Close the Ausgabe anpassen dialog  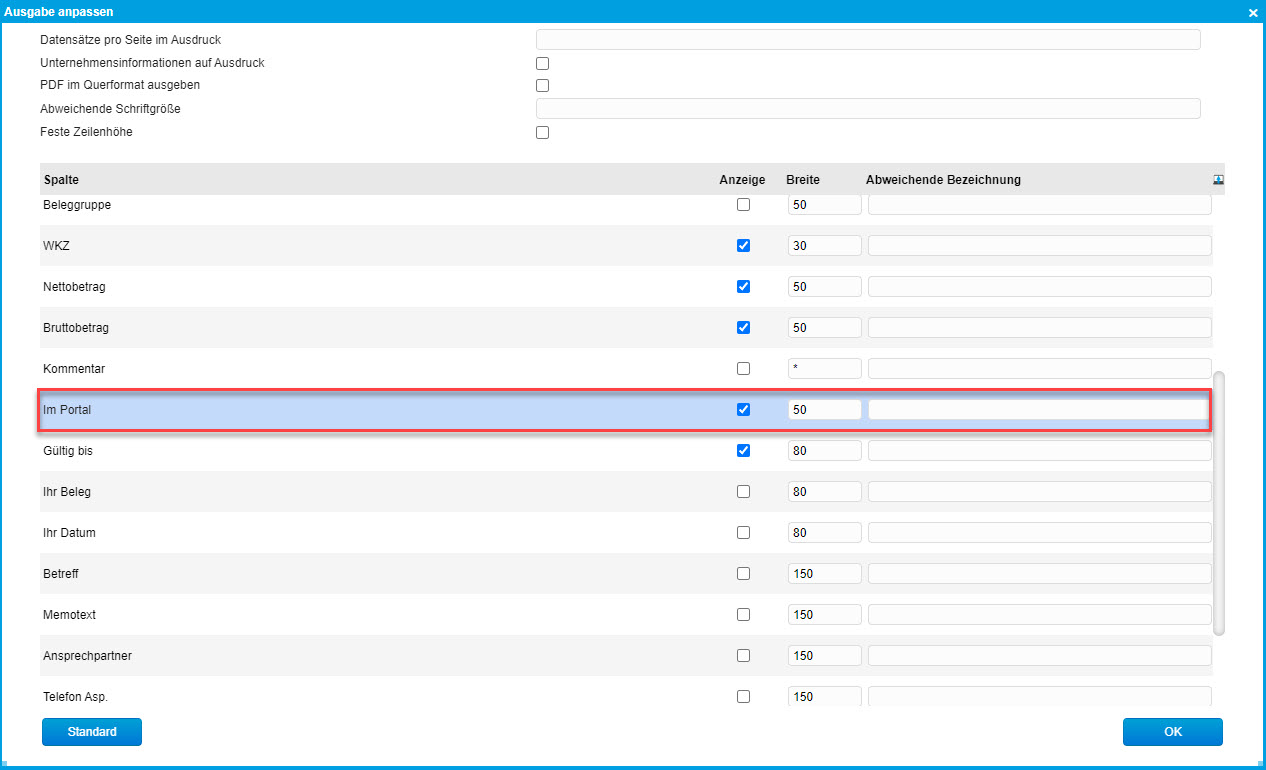click(1253, 12)
